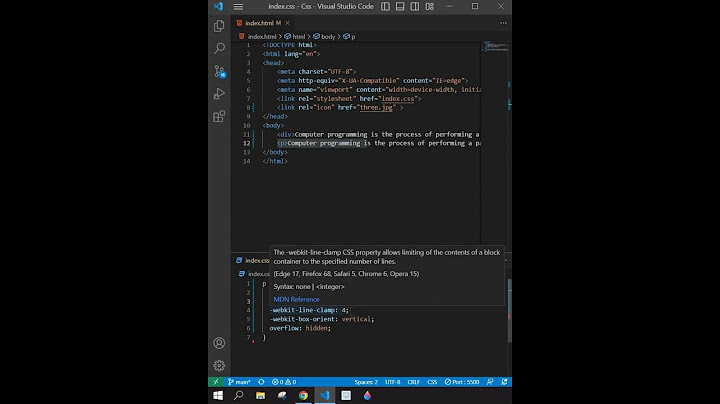Click the div line starting 'Computer programming'
The height and width of the screenshot is (404, 720).
378,135
